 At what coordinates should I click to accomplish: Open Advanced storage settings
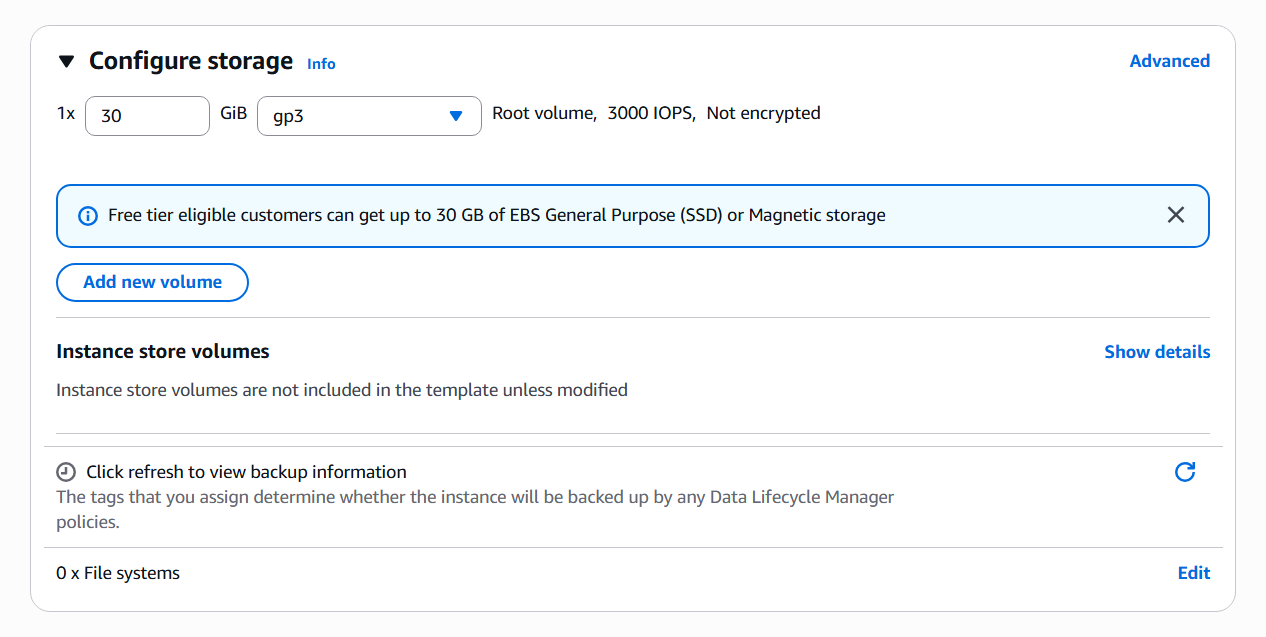pos(1169,61)
